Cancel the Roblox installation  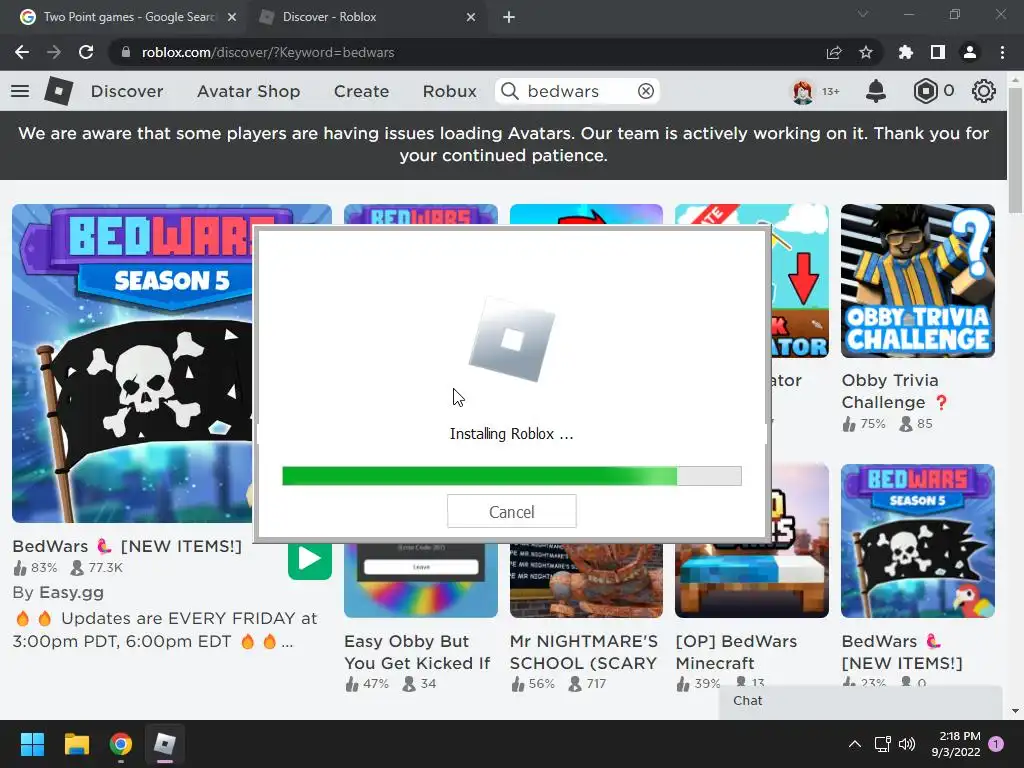(x=511, y=511)
